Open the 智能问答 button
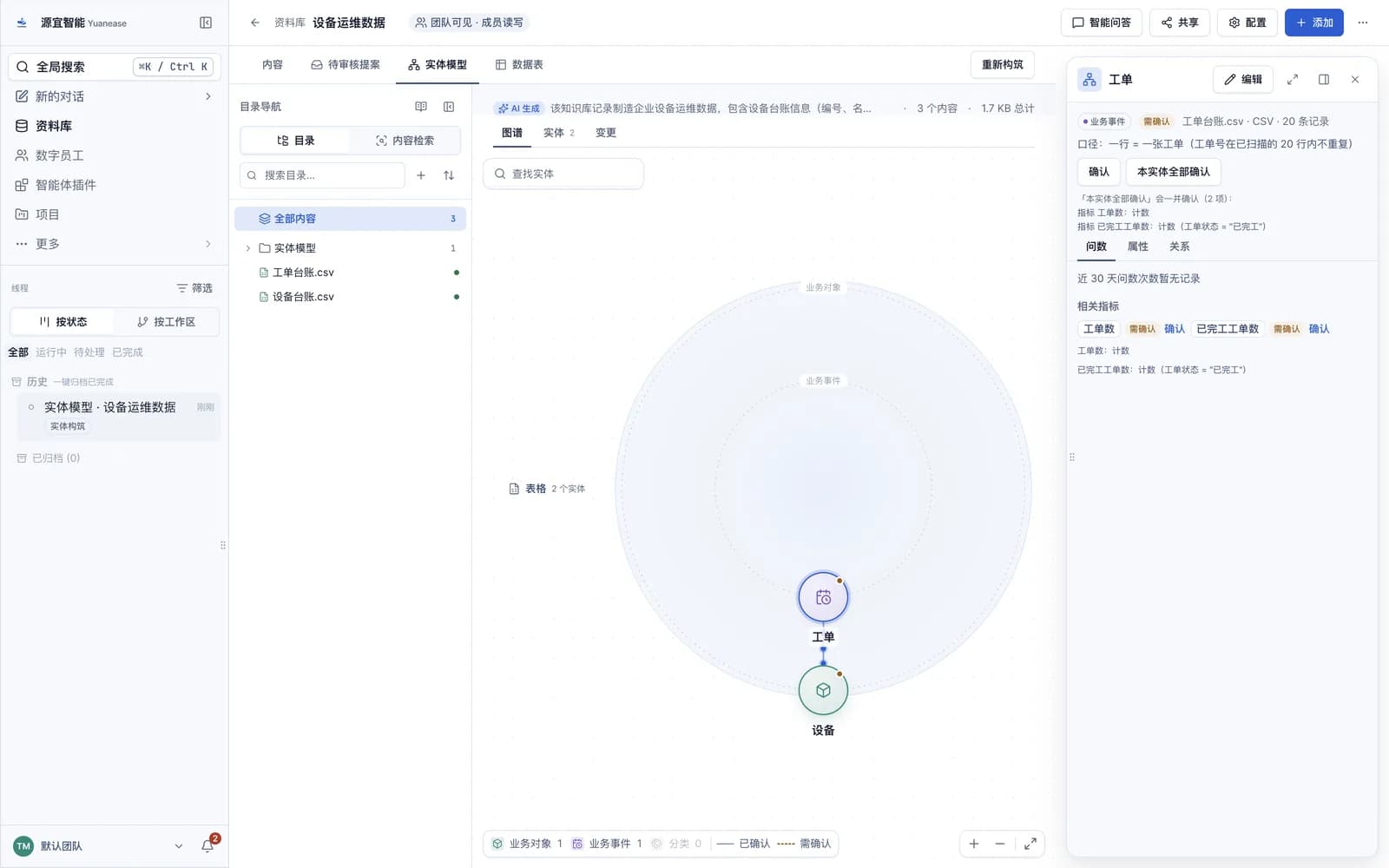1389x868 pixels. click(1102, 23)
